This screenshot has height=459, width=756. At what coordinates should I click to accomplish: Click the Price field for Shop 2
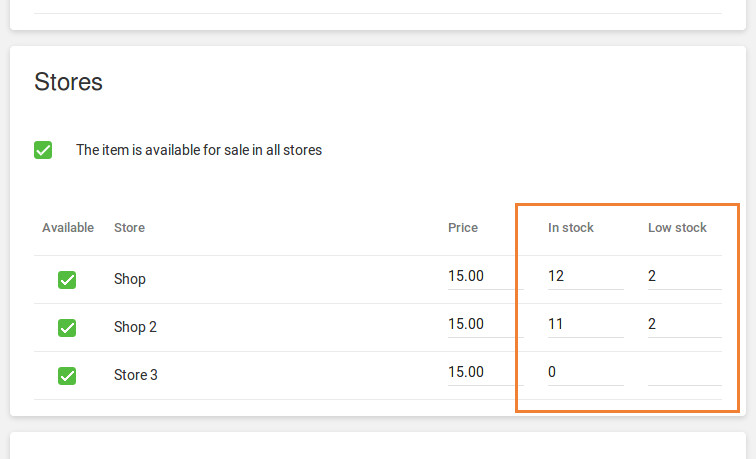coord(479,324)
